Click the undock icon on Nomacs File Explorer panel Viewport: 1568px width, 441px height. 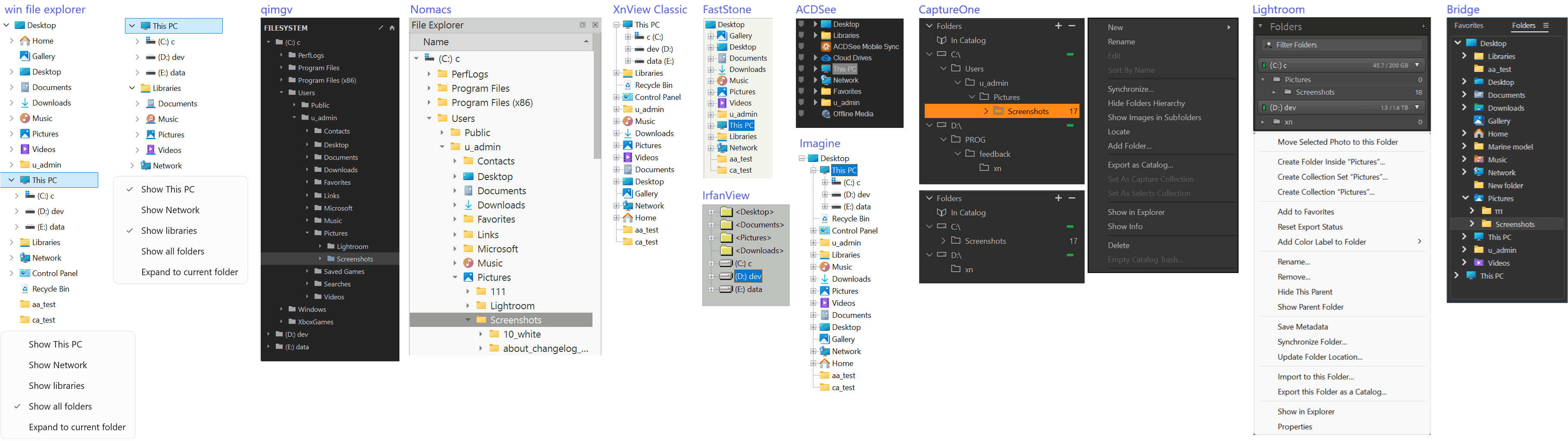coord(583,24)
